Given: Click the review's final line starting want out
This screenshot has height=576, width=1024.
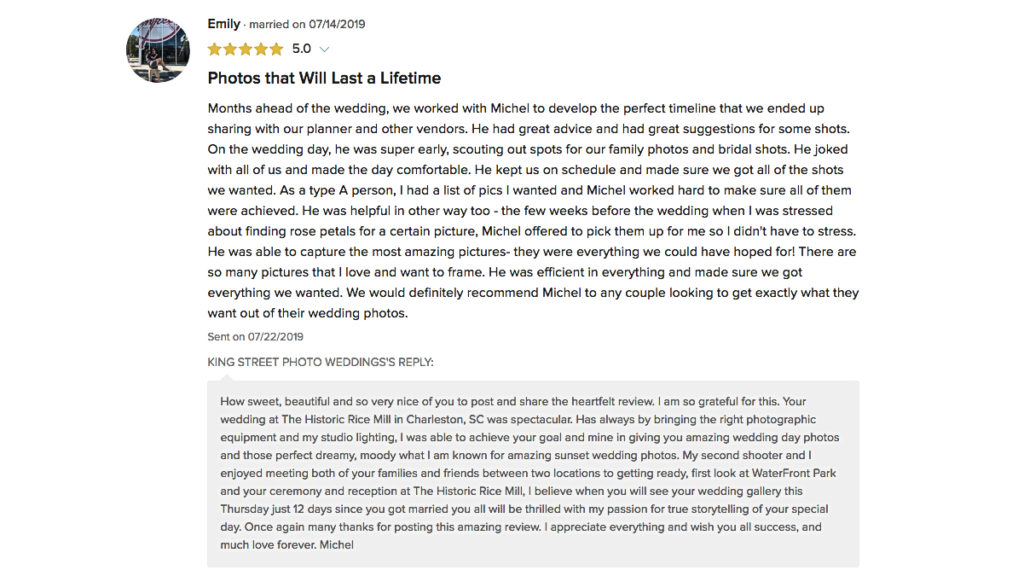Looking at the screenshot, I should (x=308, y=313).
